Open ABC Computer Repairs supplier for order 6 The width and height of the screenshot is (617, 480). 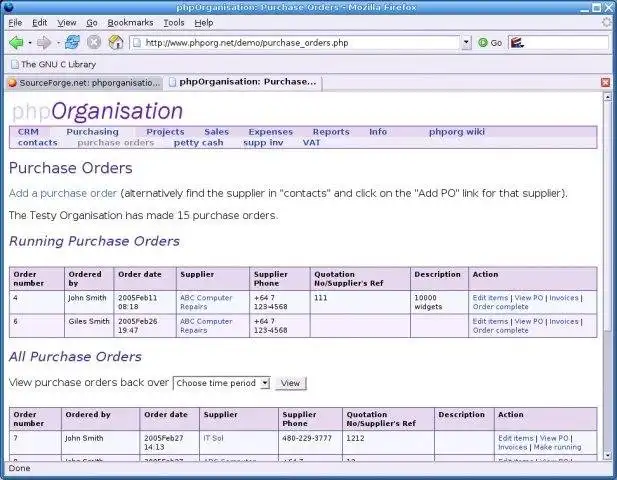(206, 326)
